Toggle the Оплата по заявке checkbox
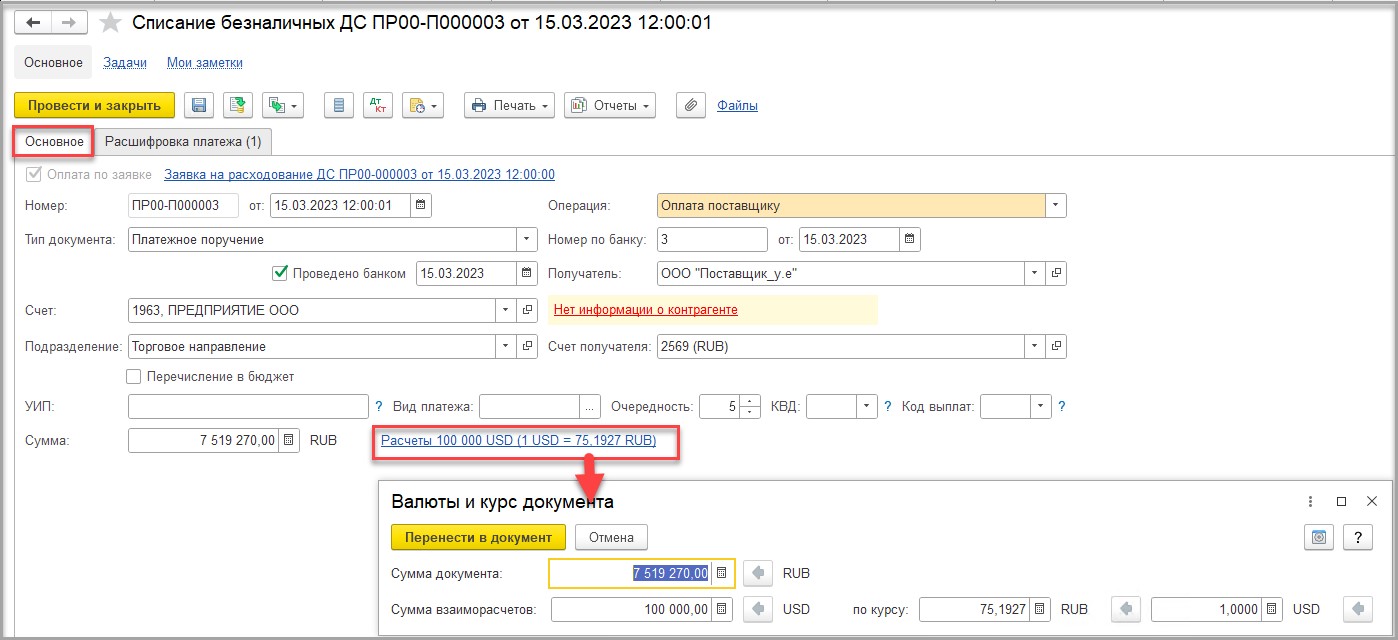Viewport: 1398px width, 640px height. coord(33,174)
